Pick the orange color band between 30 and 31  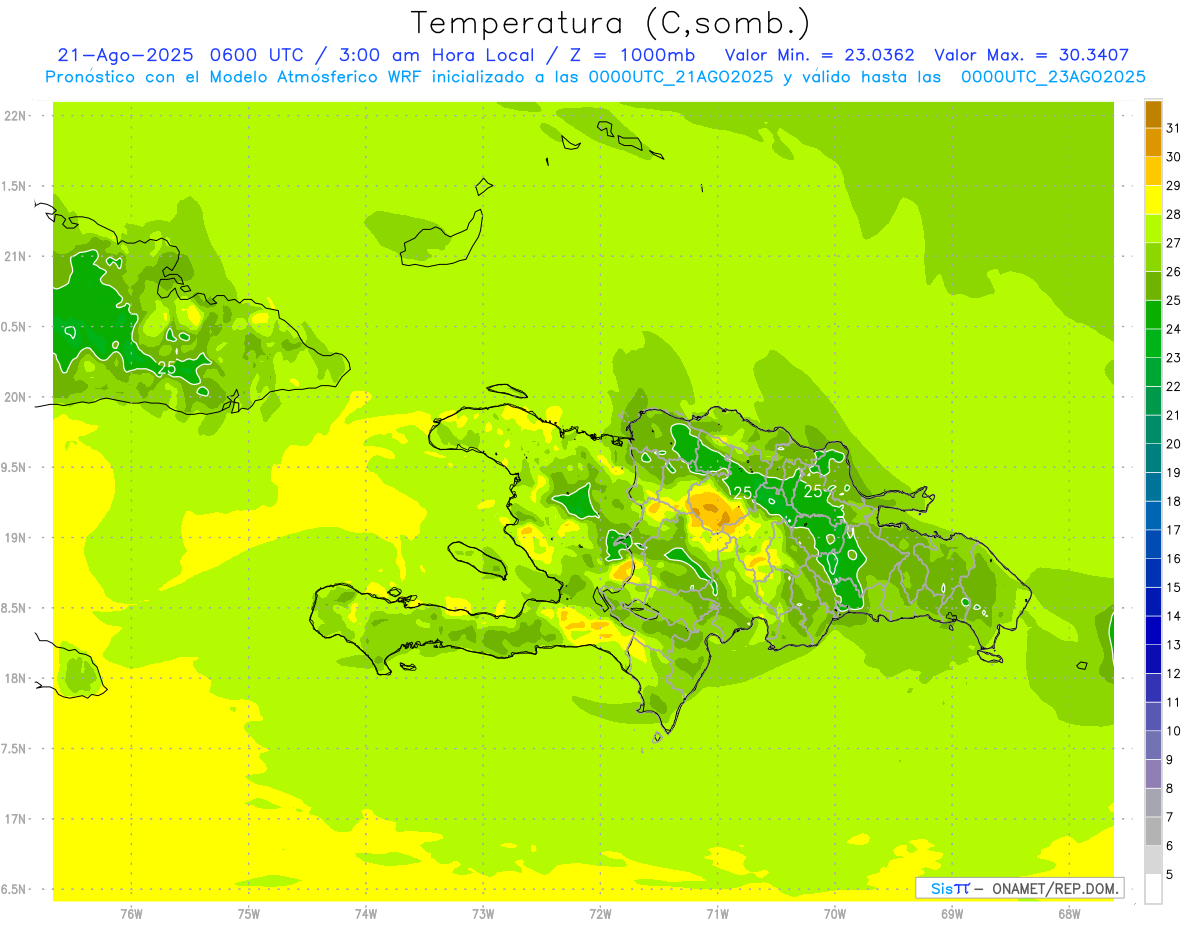pyautogui.click(x=1153, y=142)
